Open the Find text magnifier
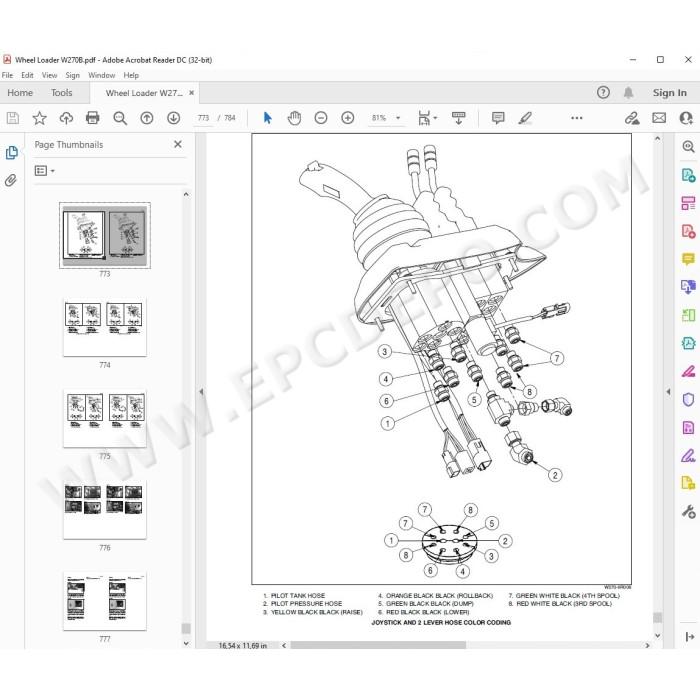Viewport: 700px width, 700px height. [120, 118]
